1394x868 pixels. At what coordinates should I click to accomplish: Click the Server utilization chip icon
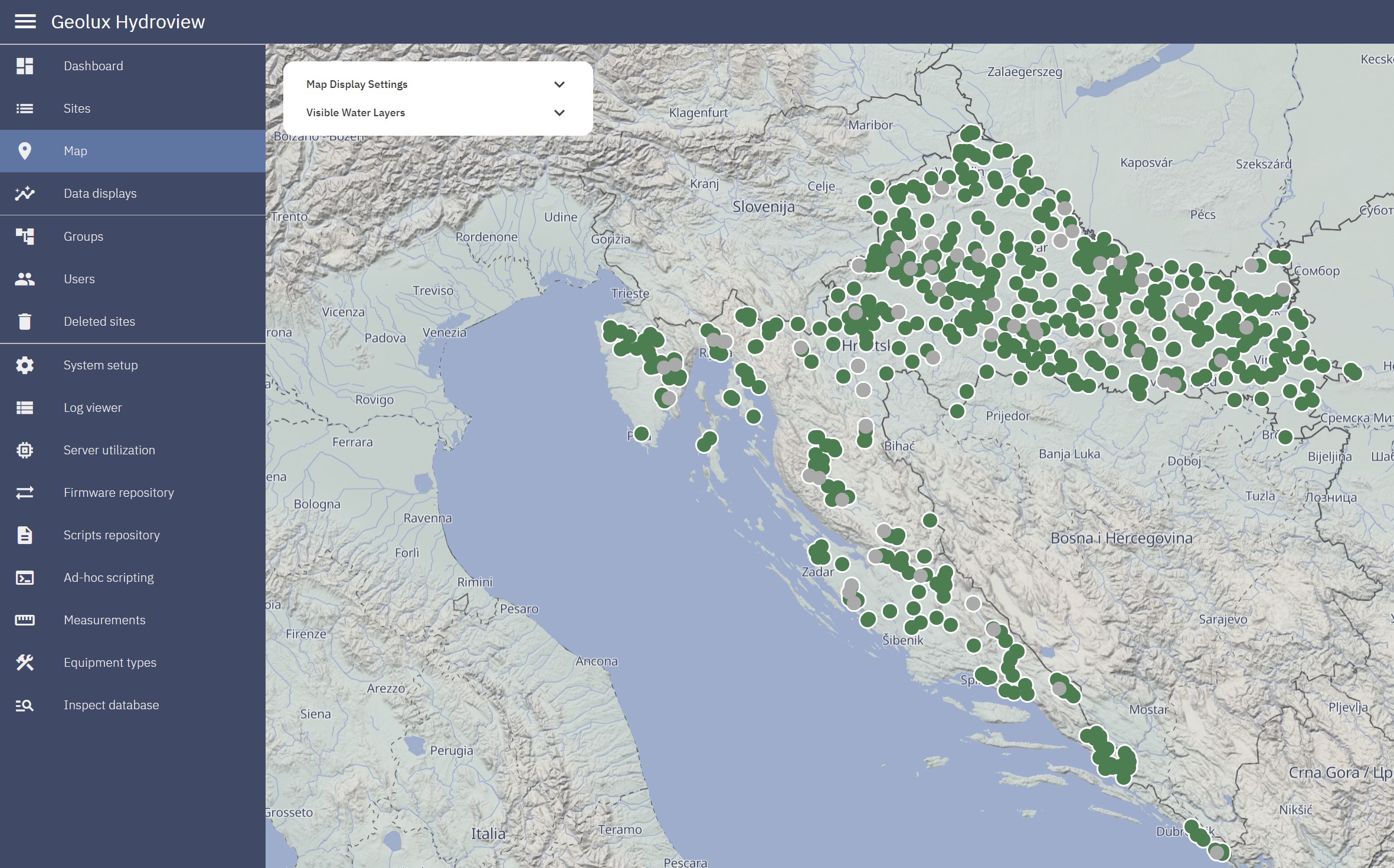25,450
